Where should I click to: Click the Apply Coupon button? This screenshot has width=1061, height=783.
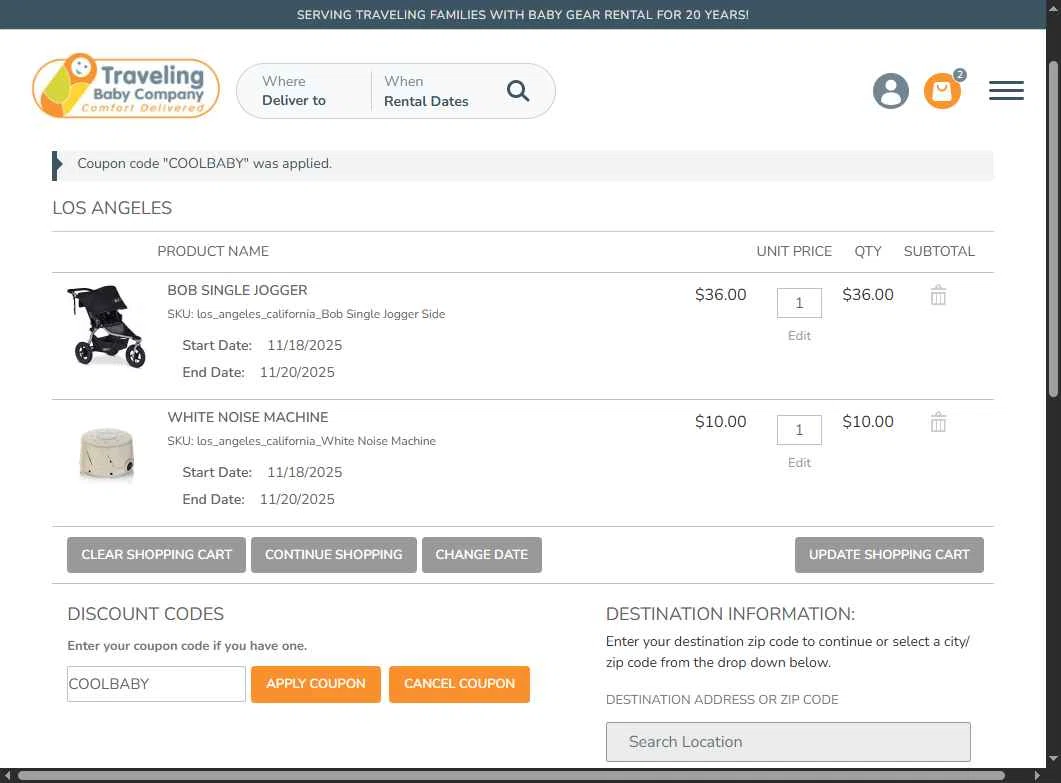(x=316, y=684)
